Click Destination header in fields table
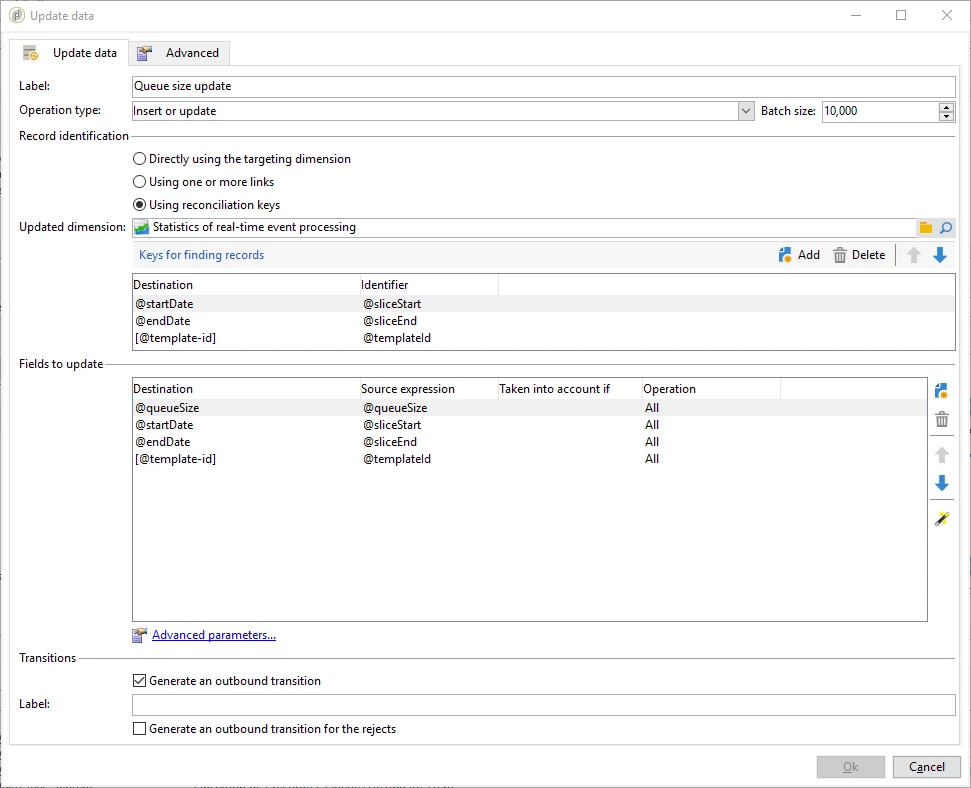Screen dimensions: 971x788 (246, 388)
